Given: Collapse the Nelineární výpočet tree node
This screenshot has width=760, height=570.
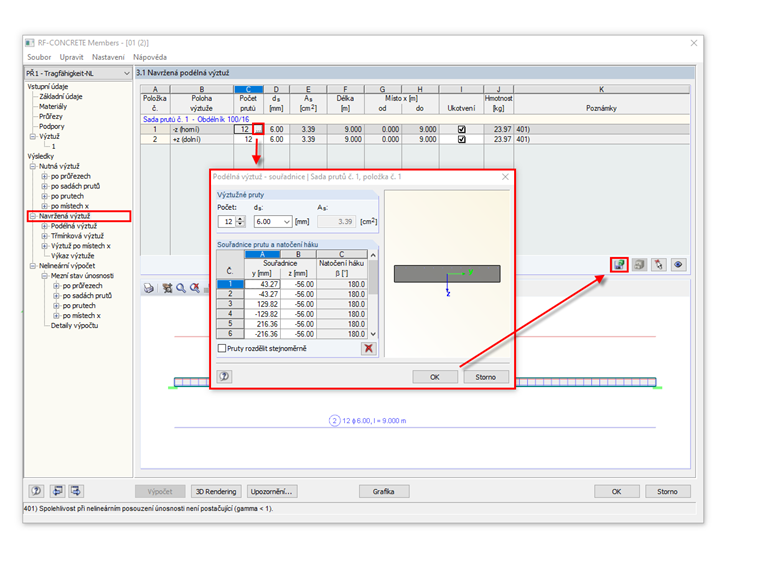Looking at the screenshot, I should pyautogui.click(x=33, y=266).
